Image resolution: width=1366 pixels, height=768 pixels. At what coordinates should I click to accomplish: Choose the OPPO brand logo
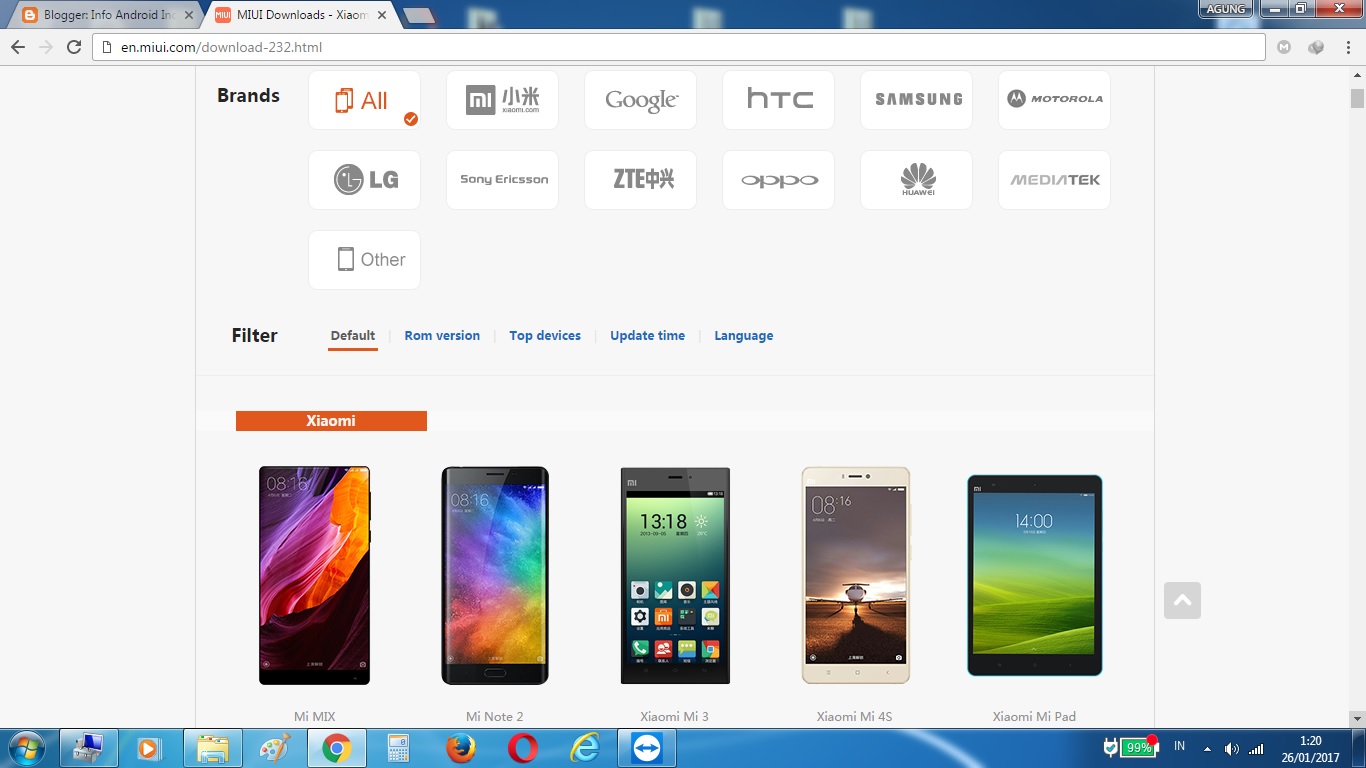coord(778,180)
